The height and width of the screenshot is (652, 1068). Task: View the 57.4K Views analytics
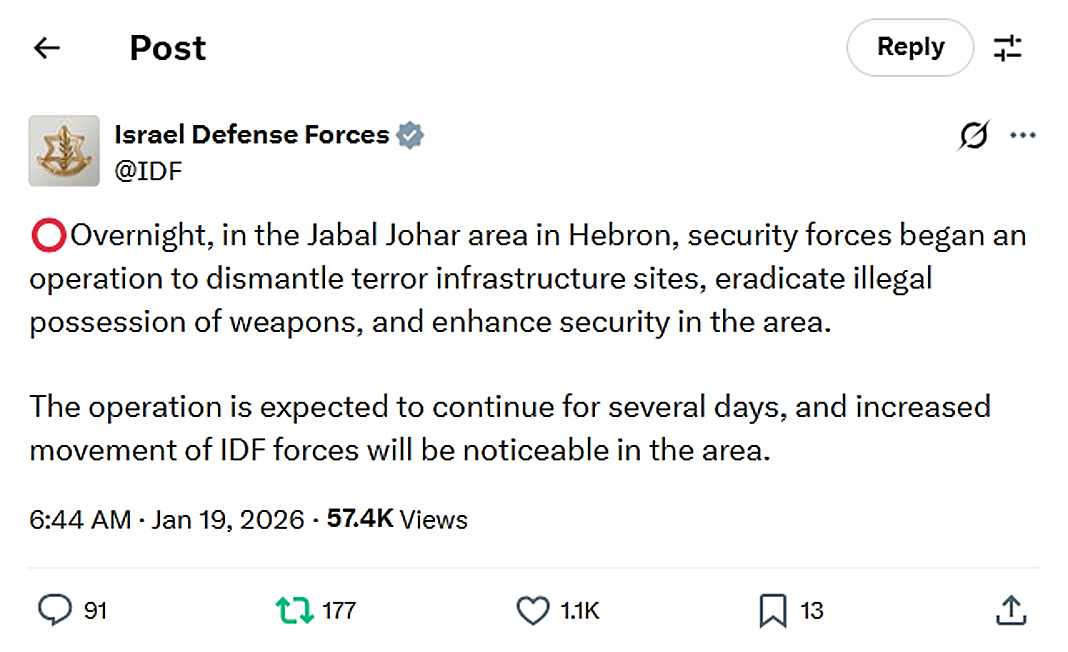(397, 520)
